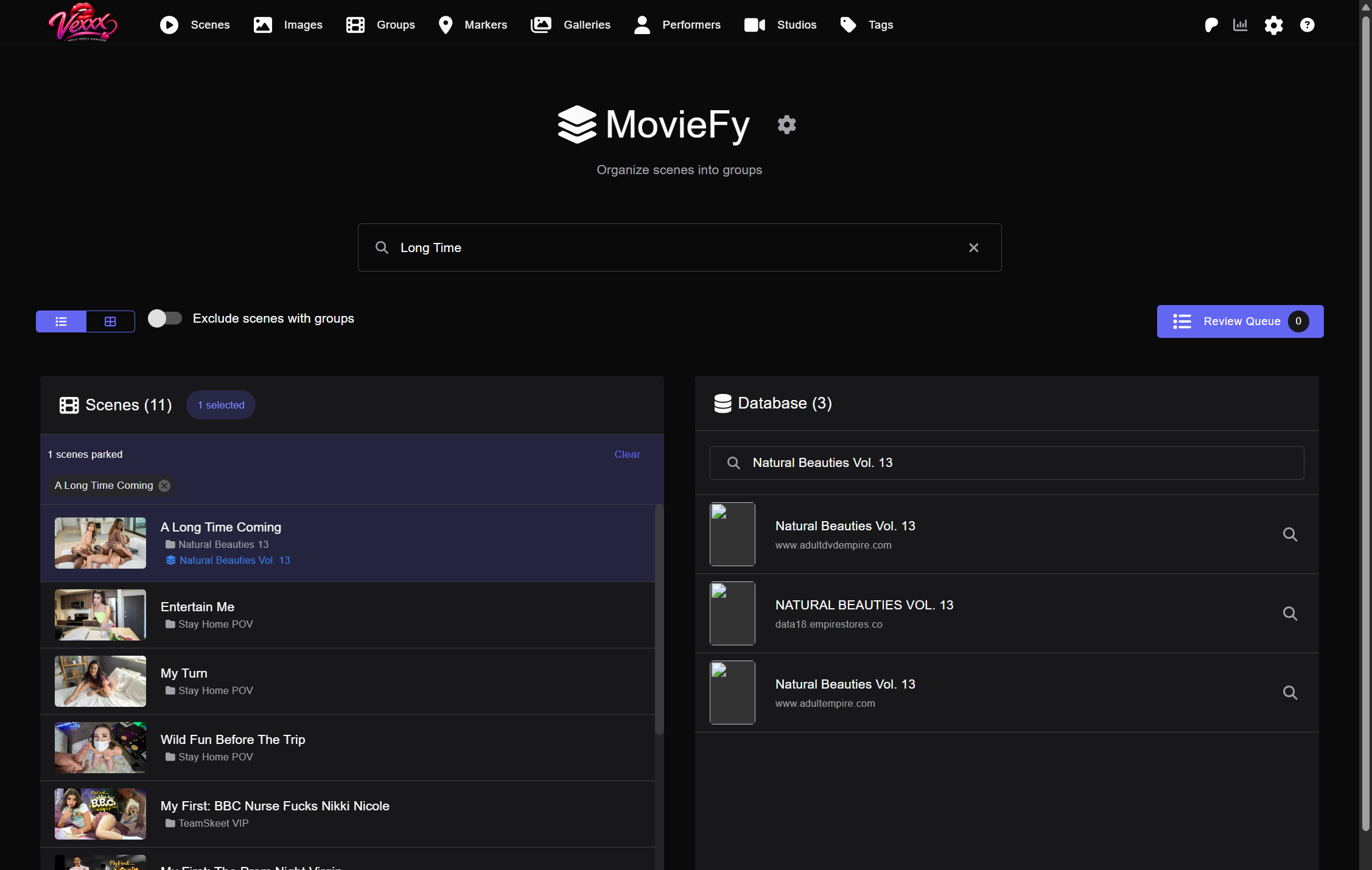This screenshot has height=870, width=1372.
Task: Remove parked A Long Time Coming chip
Action: point(164,486)
